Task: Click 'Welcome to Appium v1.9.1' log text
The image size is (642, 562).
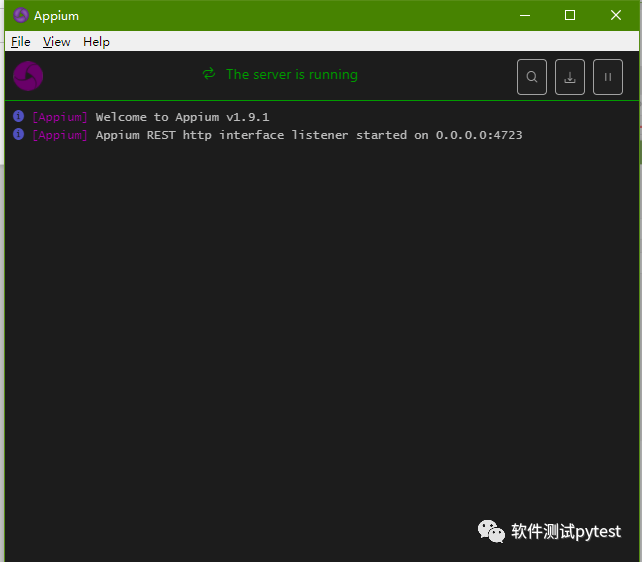Action: tap(182, 117)
